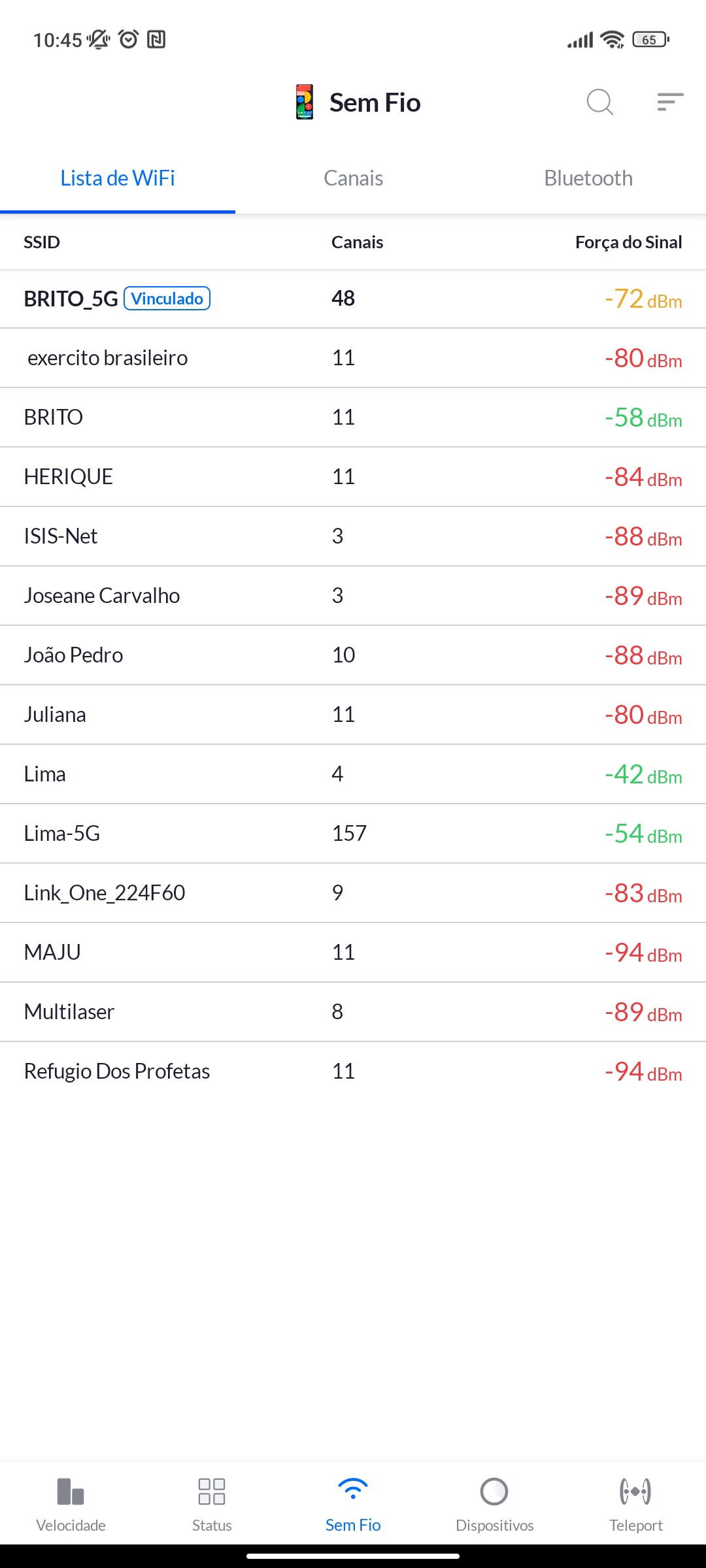Open the Status grid icon

pos(212,1492)
